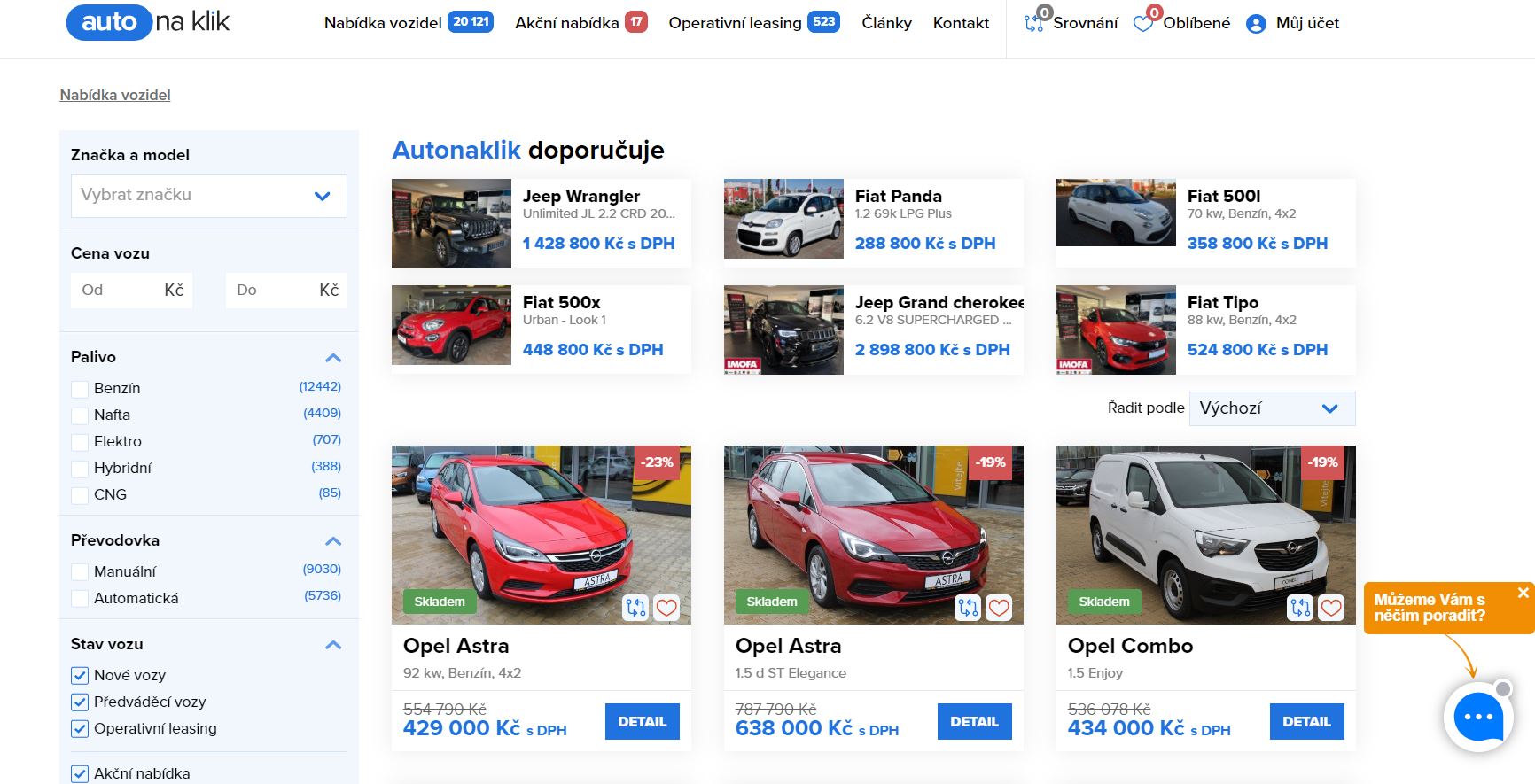Viewport: 1535px width, 784px height.
Task: Click the white Opel Combo photo
Action: (x=1206, y=535)
